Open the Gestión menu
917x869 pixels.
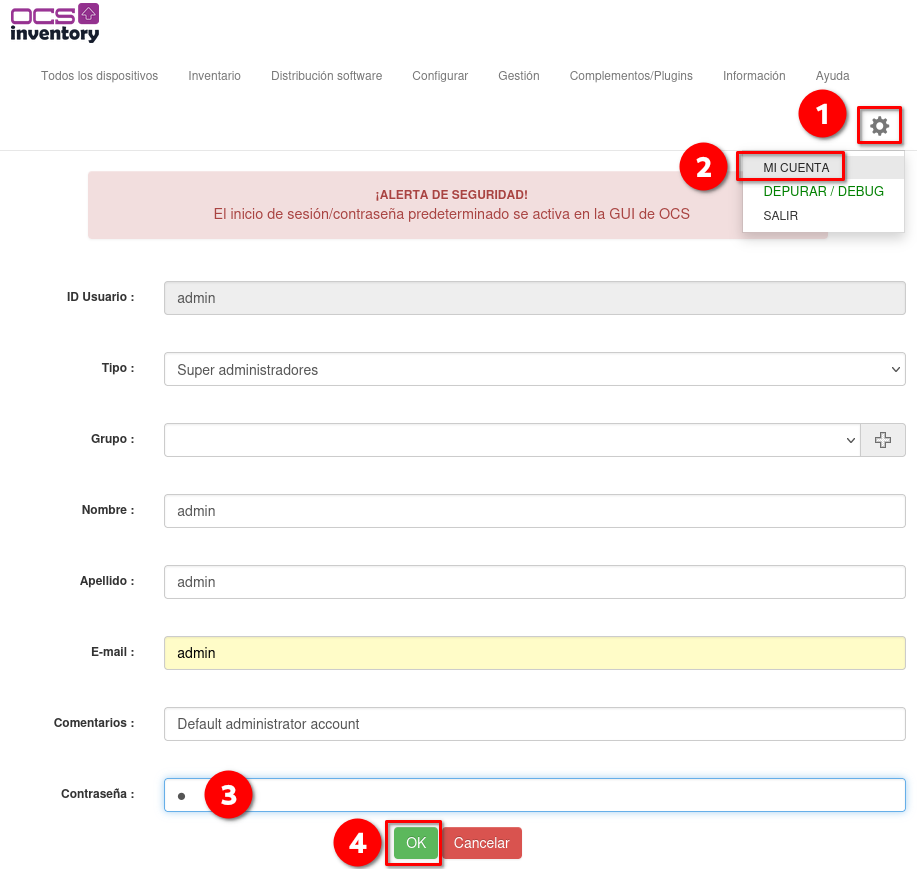(519, 76)
